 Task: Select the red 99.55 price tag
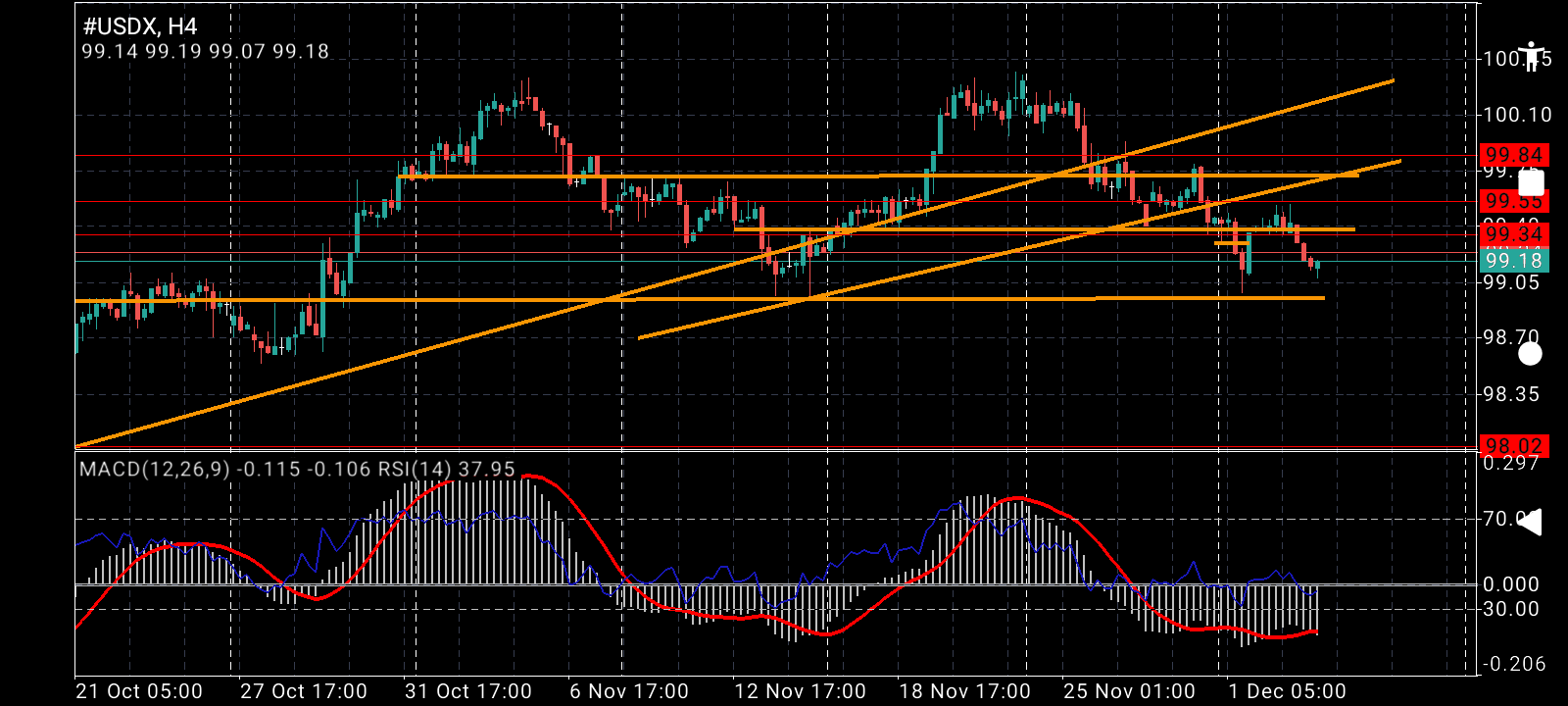(x=1514, y=201)
